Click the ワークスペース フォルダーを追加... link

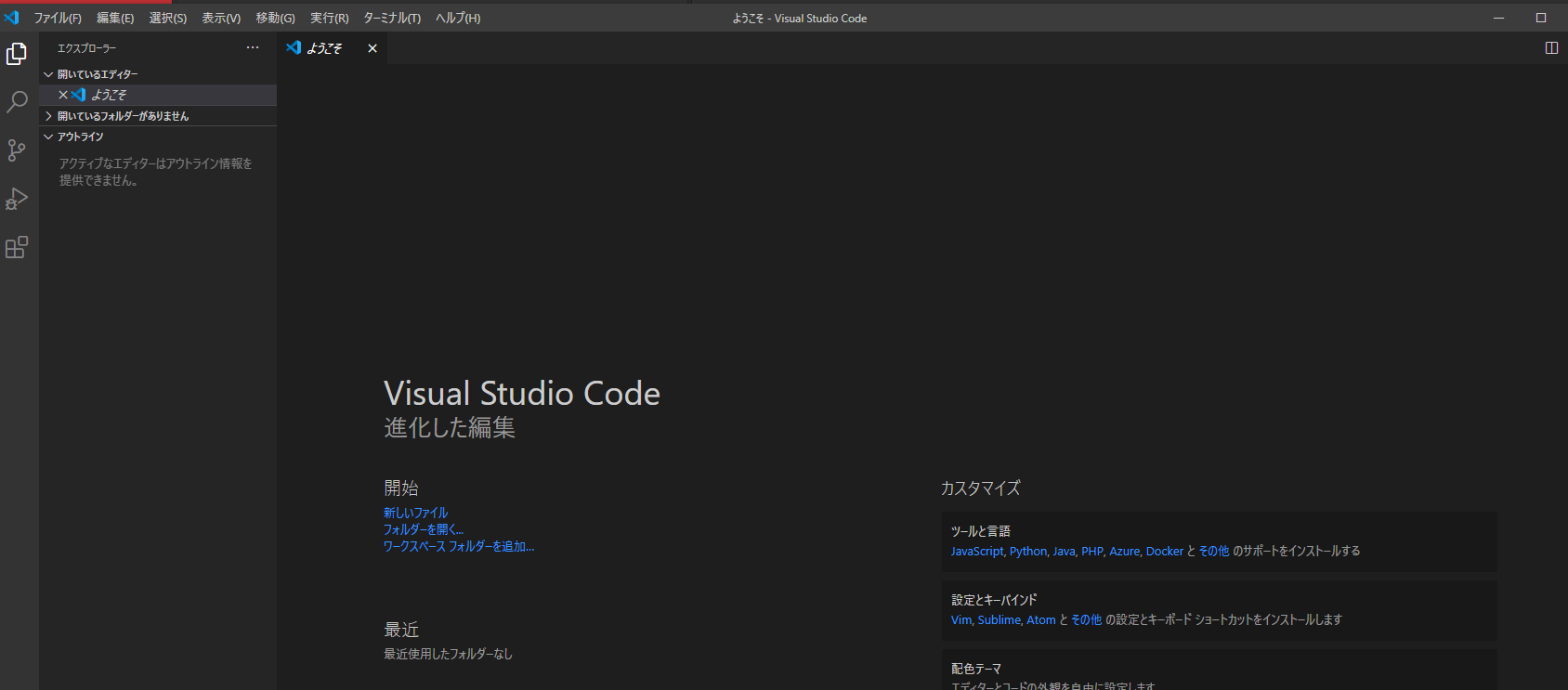click(459, 546)
